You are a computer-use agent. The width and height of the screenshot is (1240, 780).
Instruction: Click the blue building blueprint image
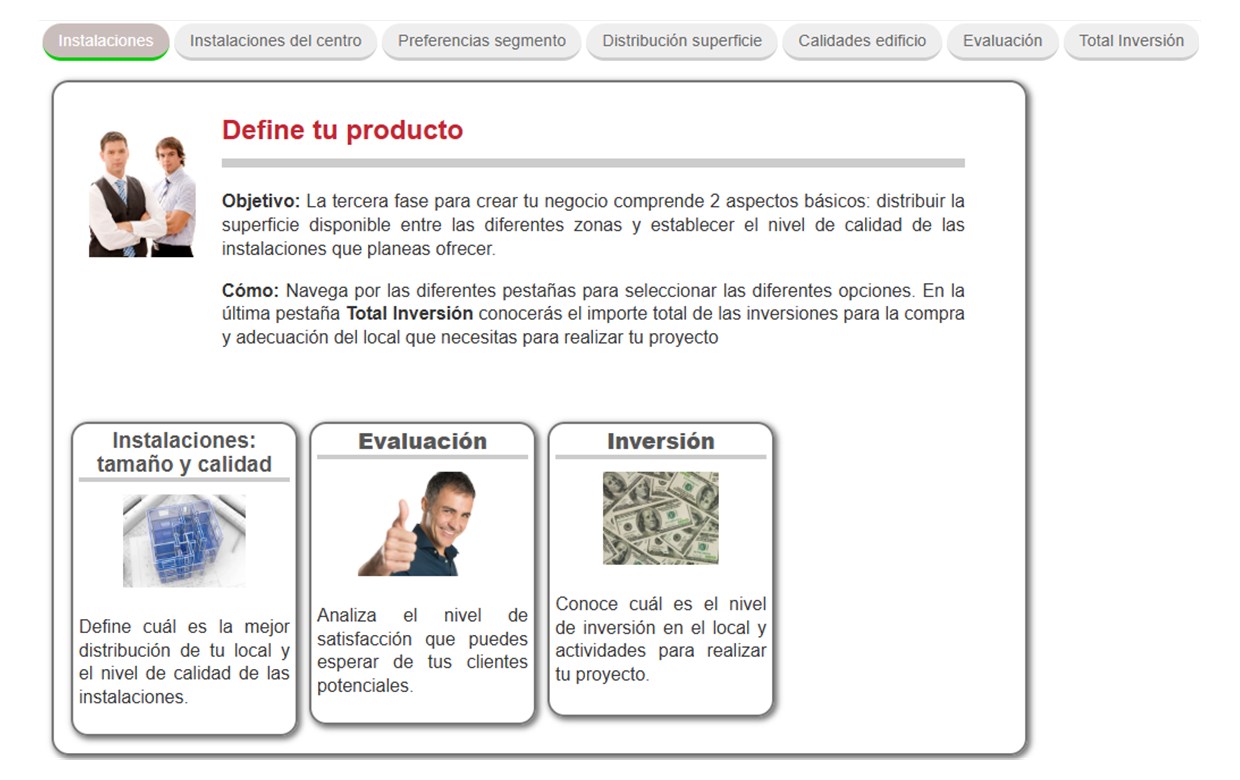(x=184, y=540)
